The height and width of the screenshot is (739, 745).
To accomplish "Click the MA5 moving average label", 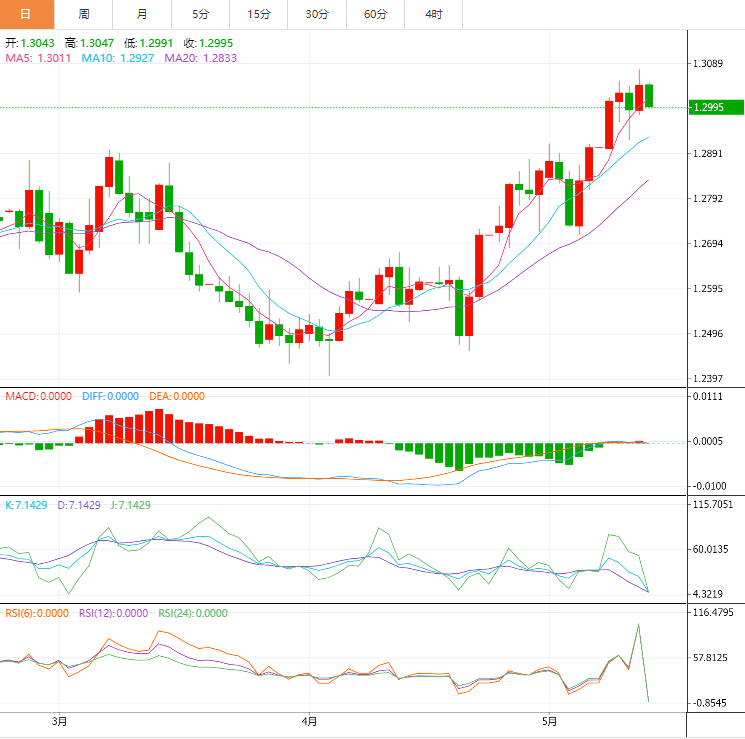I will (38, 59).
